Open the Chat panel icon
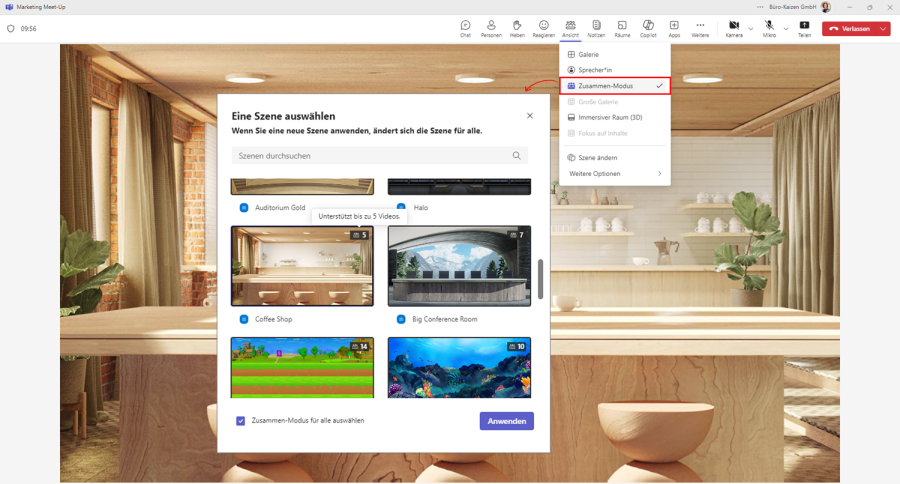Viewport: 900px width, 484px height. tap(465, 27)
